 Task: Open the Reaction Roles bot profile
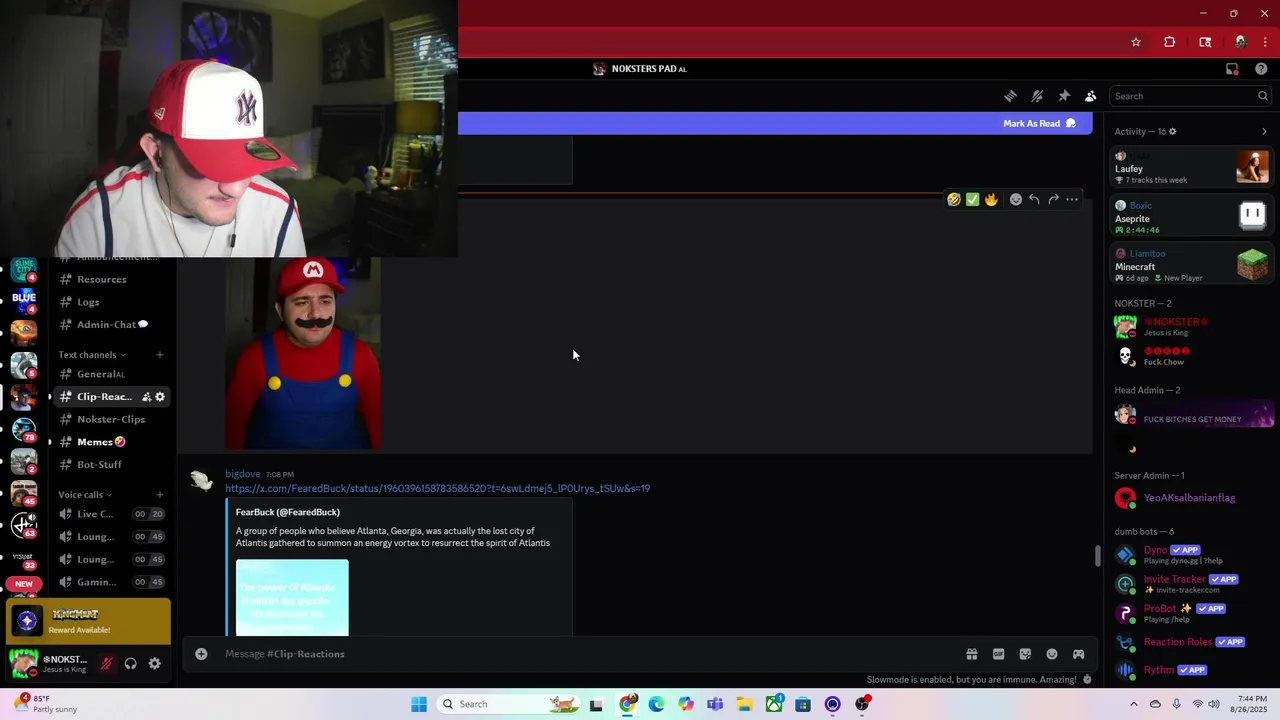(x=1192, y=642)
